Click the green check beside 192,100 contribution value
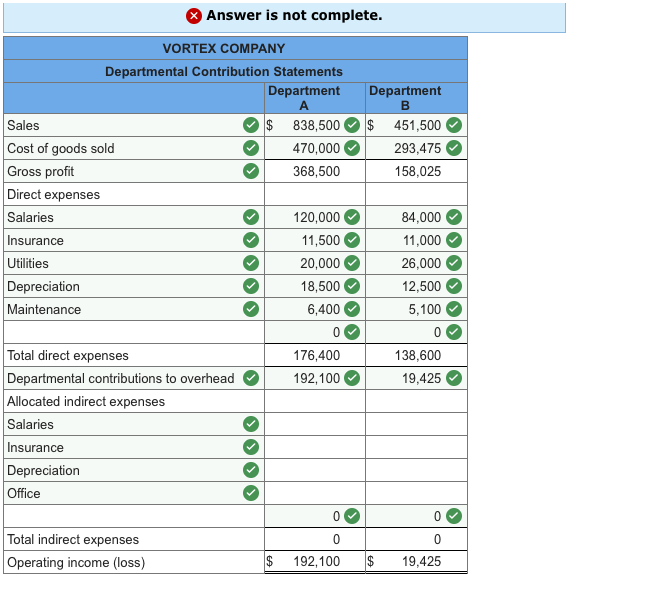The image size is (652, 589). [x=352, y=378]
